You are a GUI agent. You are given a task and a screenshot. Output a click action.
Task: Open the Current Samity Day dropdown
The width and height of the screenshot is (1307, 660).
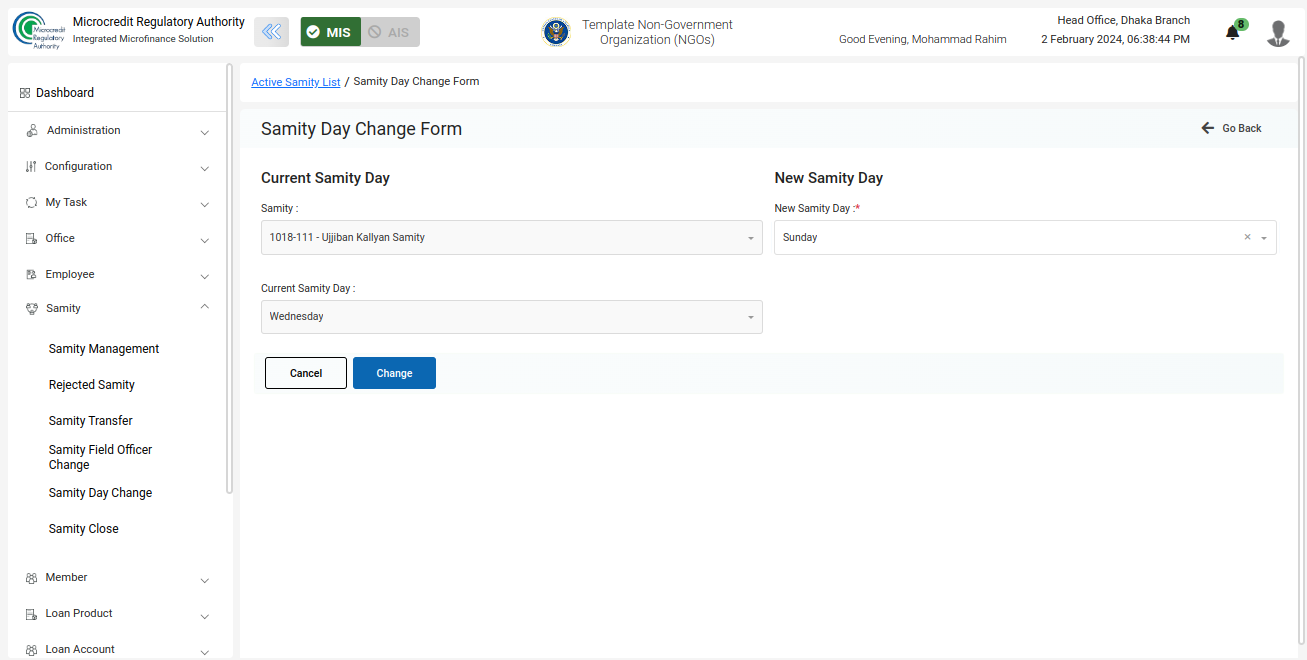tap(511, 317)
